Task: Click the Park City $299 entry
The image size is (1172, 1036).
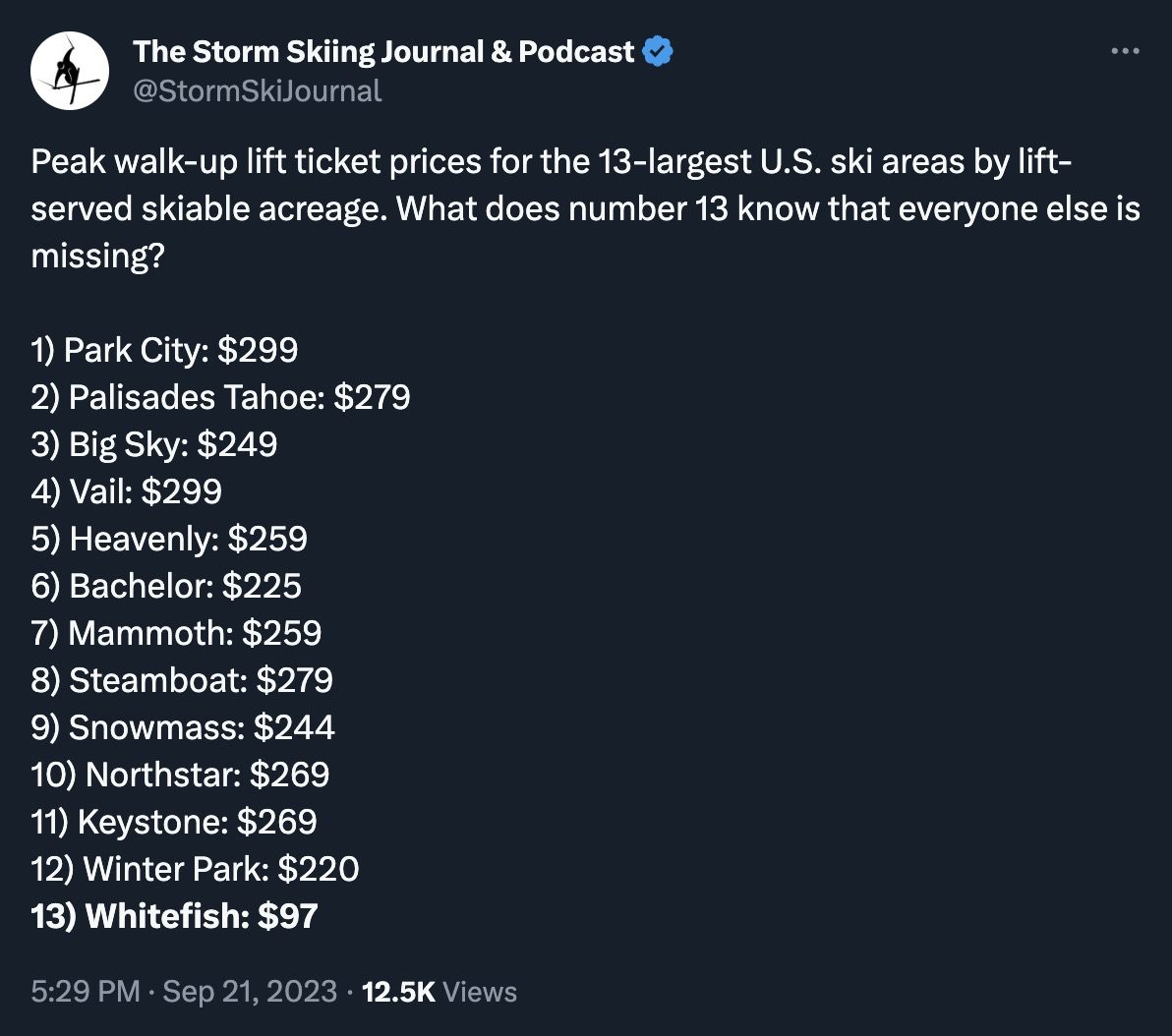Action: pos(165,350)
